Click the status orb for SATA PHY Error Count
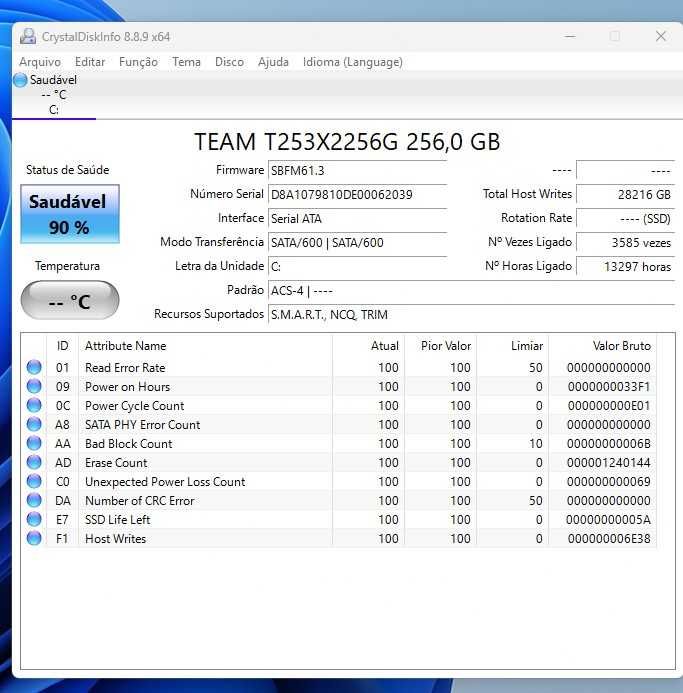683x693 pixels. coord(34,424)
